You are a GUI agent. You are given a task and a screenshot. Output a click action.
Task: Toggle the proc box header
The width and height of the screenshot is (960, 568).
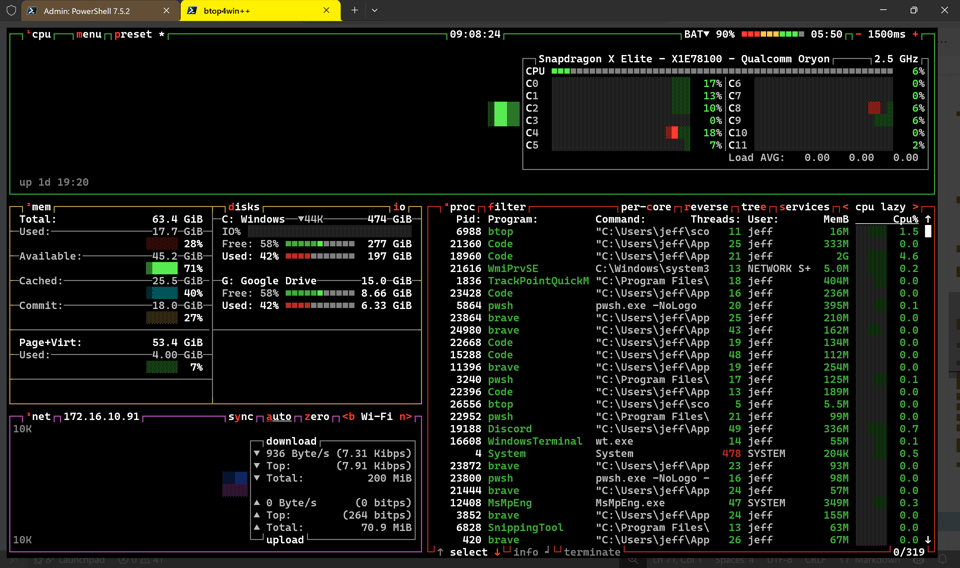coord(462,207)
